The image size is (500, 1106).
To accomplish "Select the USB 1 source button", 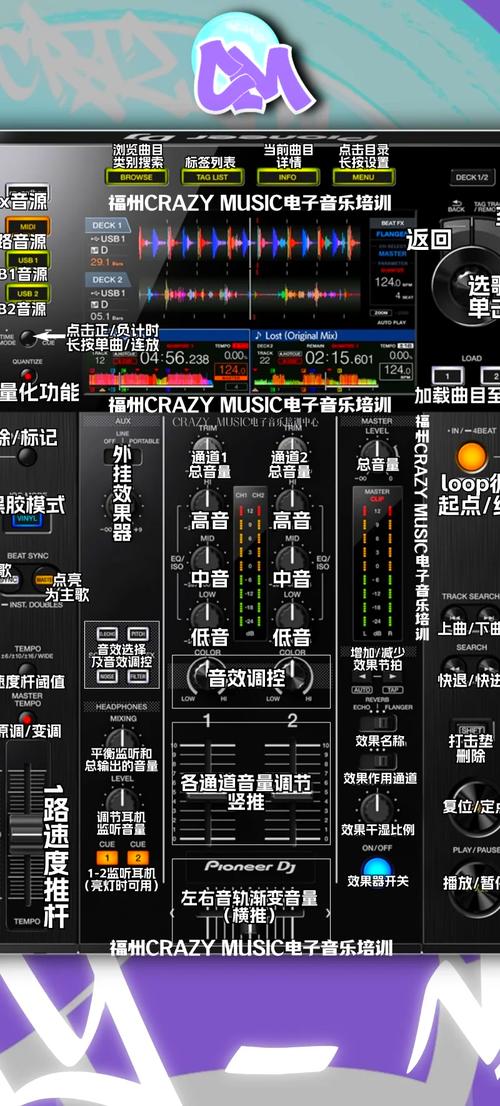I will [28, 260].
